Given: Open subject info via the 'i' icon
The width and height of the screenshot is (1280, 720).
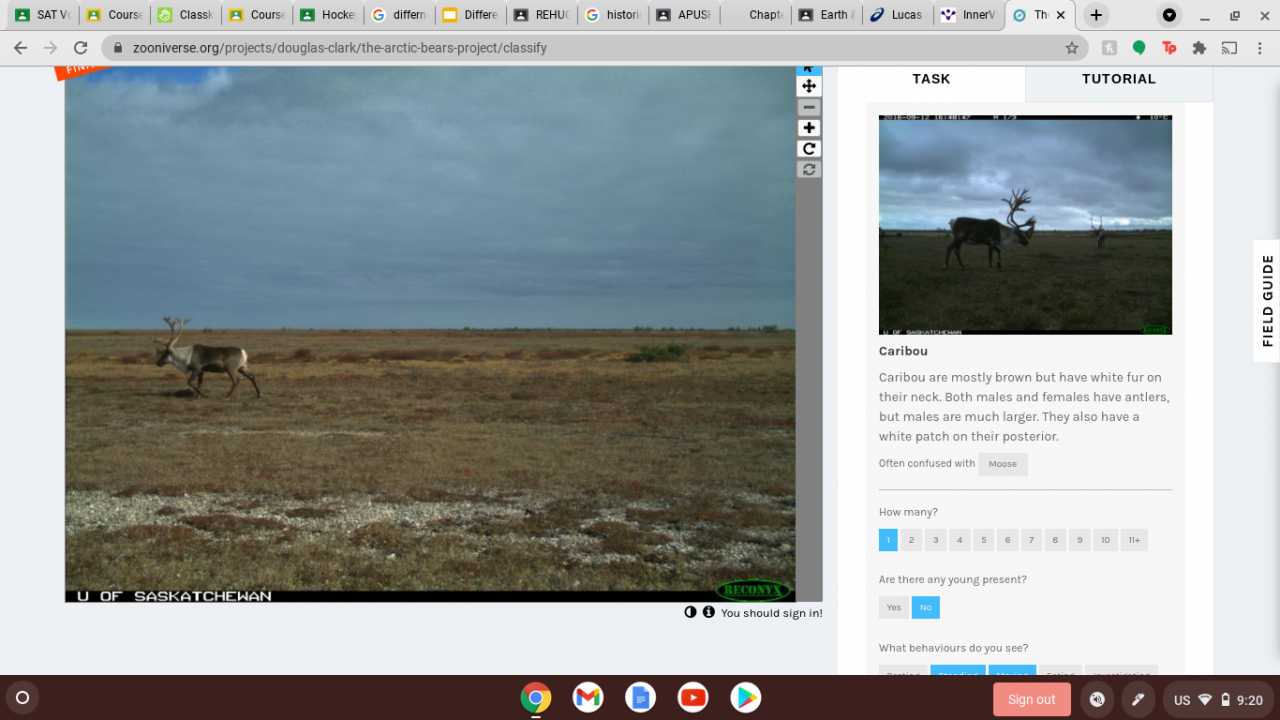Looking at the screenshot, I should (708, 612).
